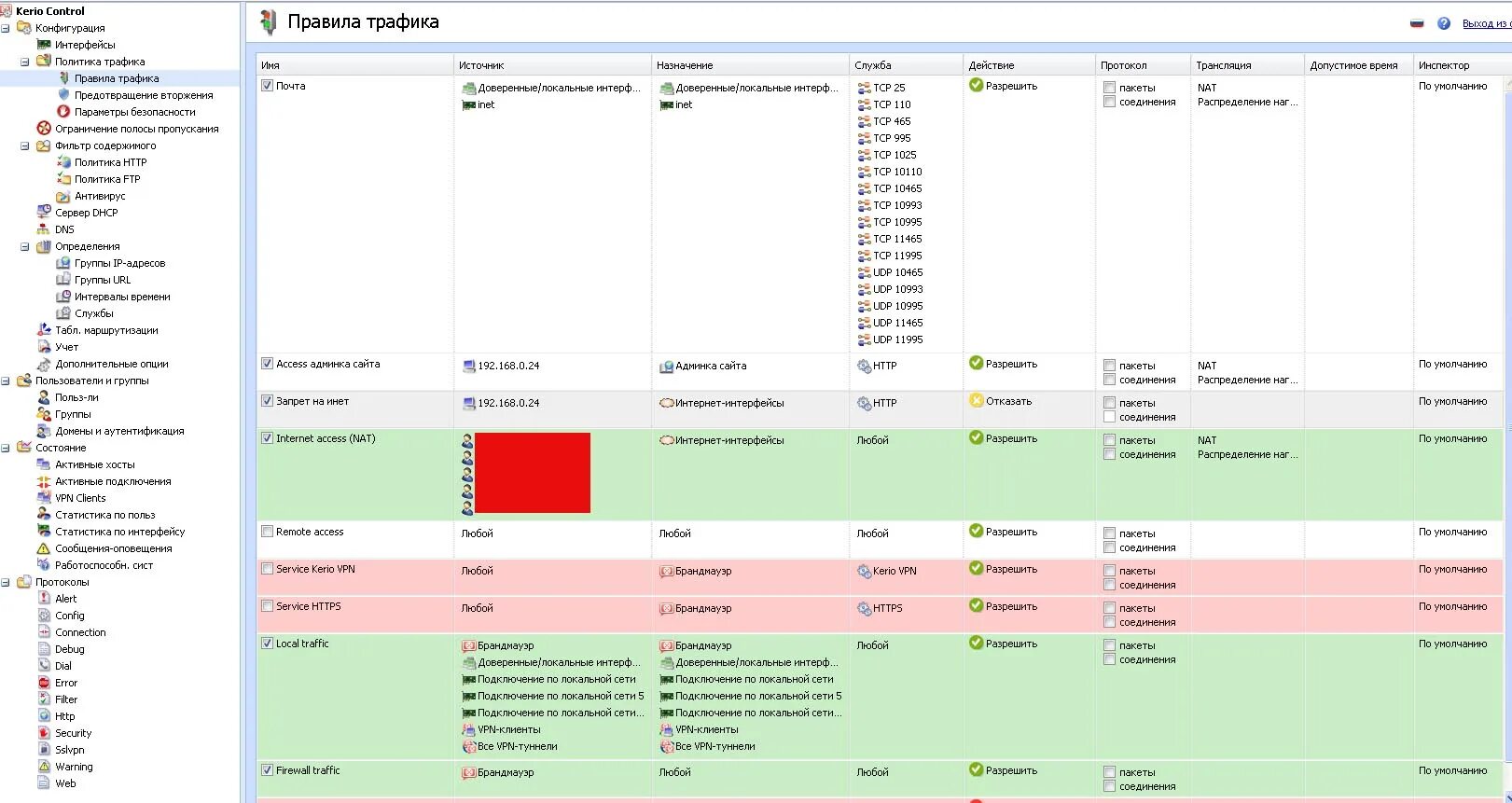Image resolution: width=1512 pixels, height=803 pixels.
Task: Click the Активные хосты icon
Action: (44, 464)
